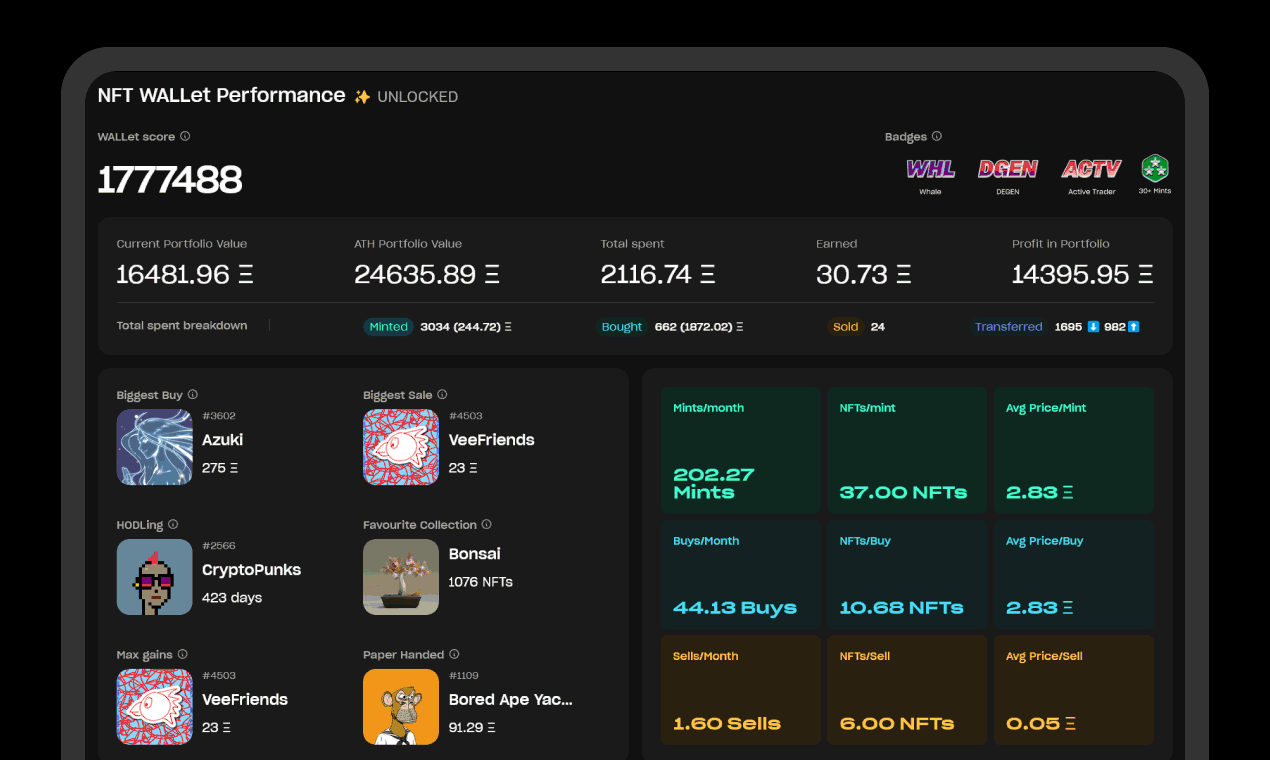Open the Paper Handed info icon

click(454, 654)
